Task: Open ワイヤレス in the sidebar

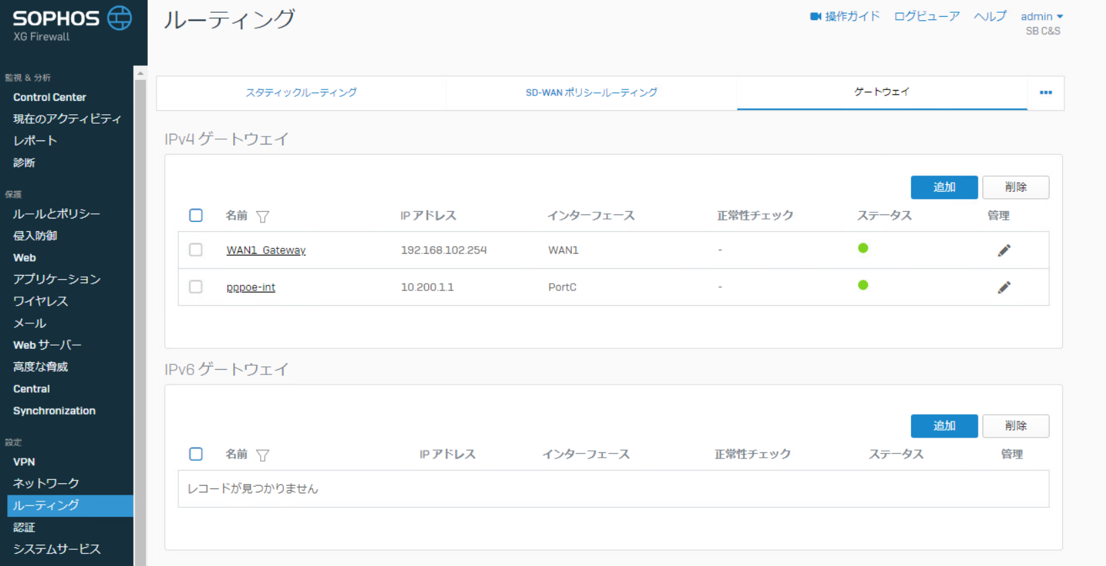Action: [x=40, y=301]
